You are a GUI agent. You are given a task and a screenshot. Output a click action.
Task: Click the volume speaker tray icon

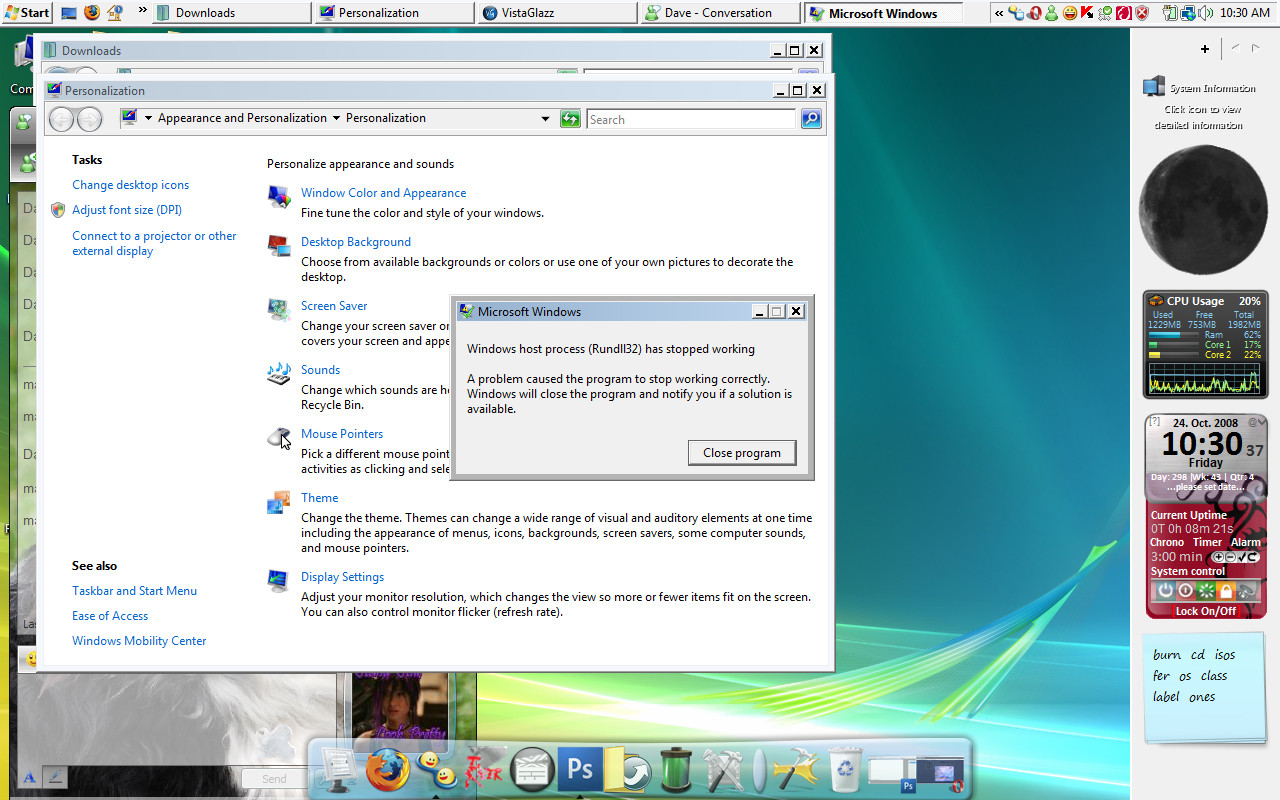pyautogui.click(x=1205, y=13)
